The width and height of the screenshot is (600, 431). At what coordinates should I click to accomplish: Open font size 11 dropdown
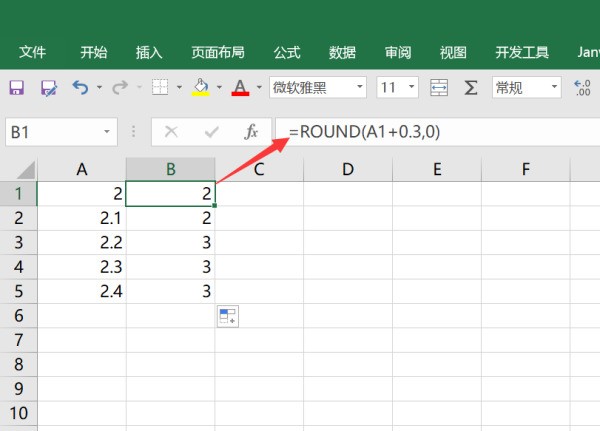412,87
